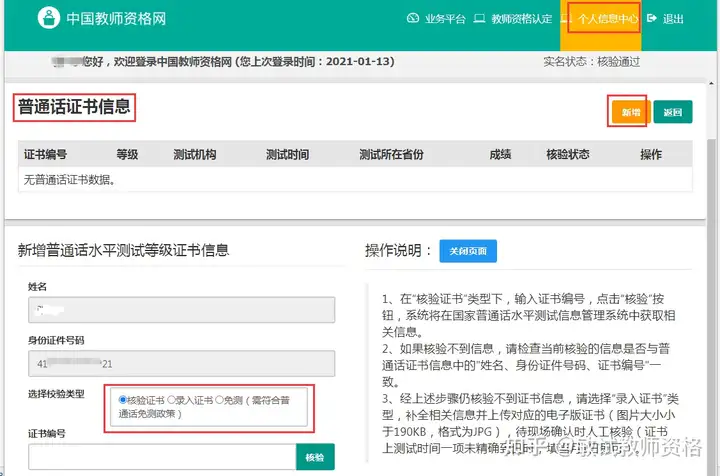This screenshot has height=476, width=720.
Task: Click the 操作说明 heading
Action: click(x=399, y=250)
